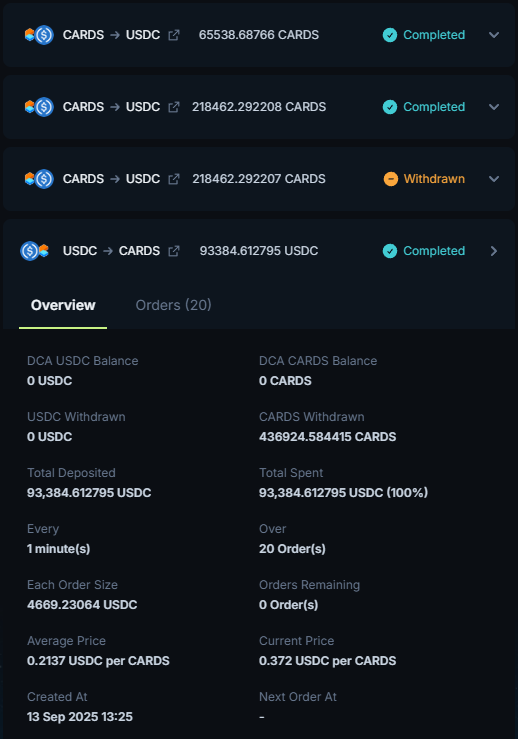Screen dimensions: 518x739
Task: Click completed checkmark icon on 218462.292208 row
Action: click(390, 107)
